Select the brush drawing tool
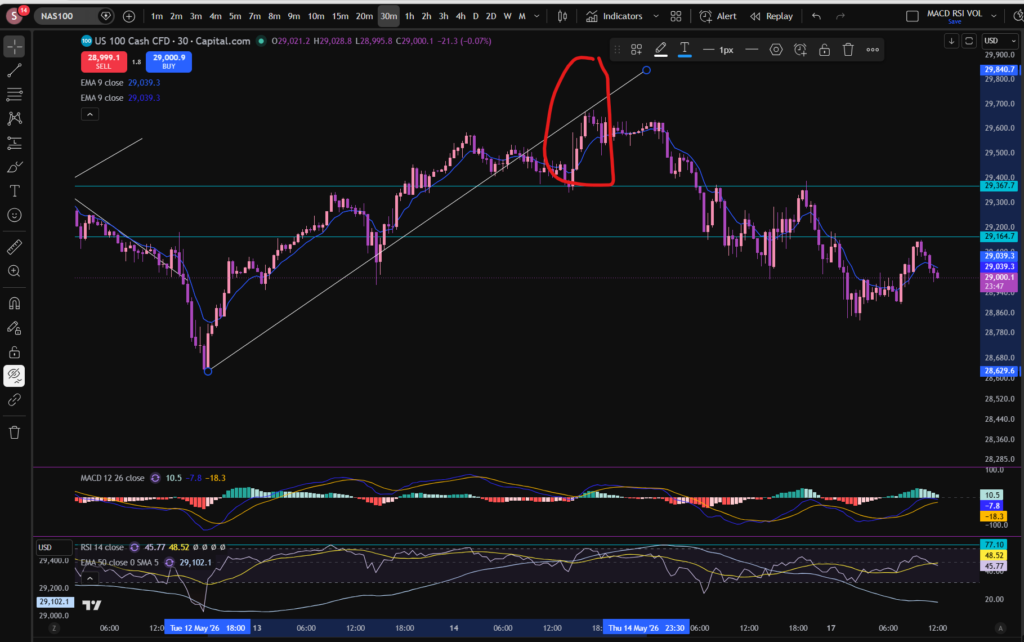Viewport: 1024px width, 642px height. [14, 167]
